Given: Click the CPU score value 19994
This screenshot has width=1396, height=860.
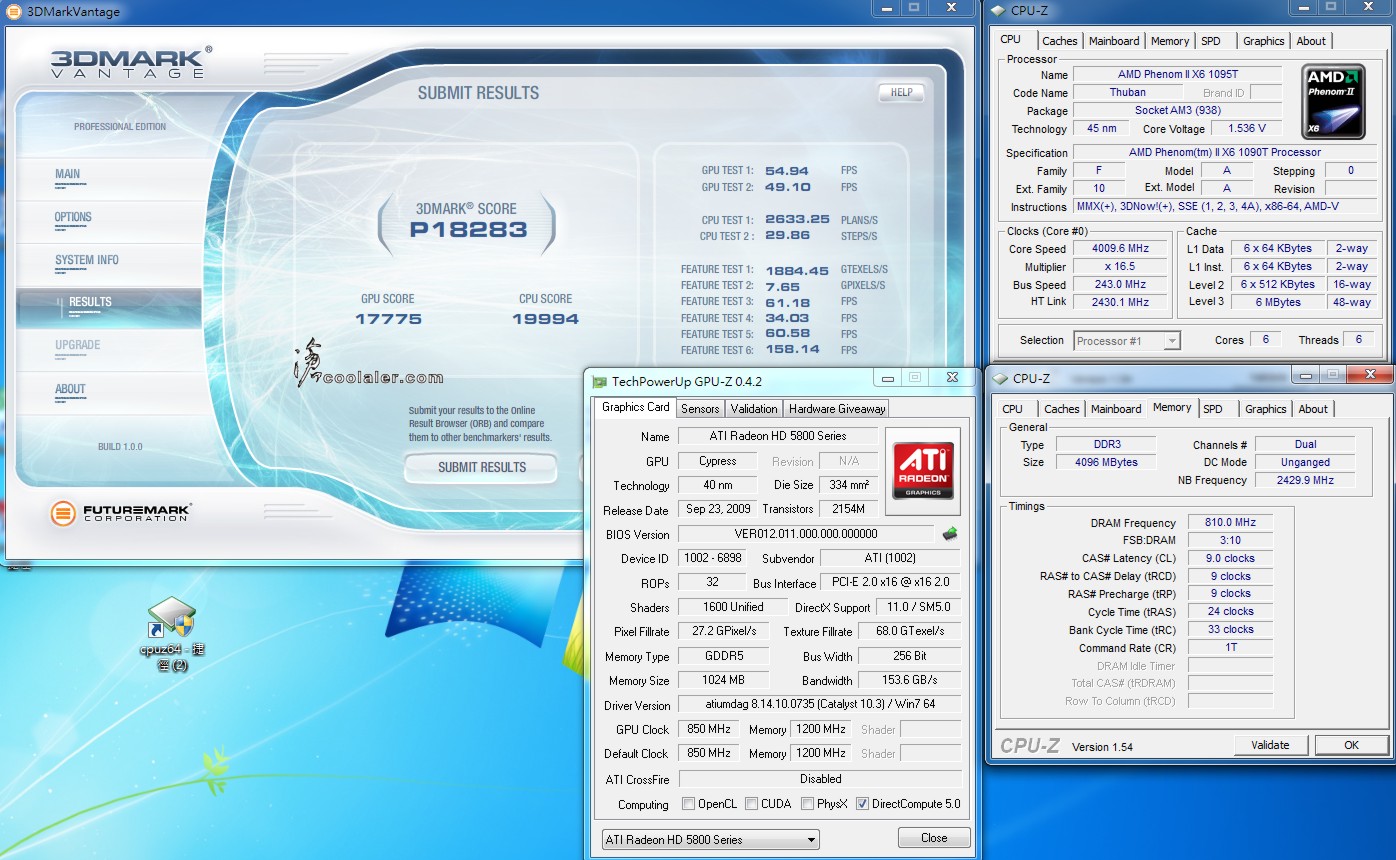Looking at the screenshot, I should click(545, 319).
